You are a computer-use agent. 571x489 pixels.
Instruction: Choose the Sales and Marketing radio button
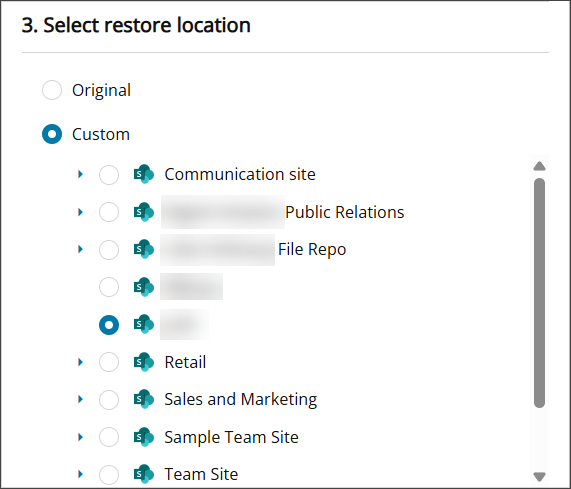(x=109, y=400)
